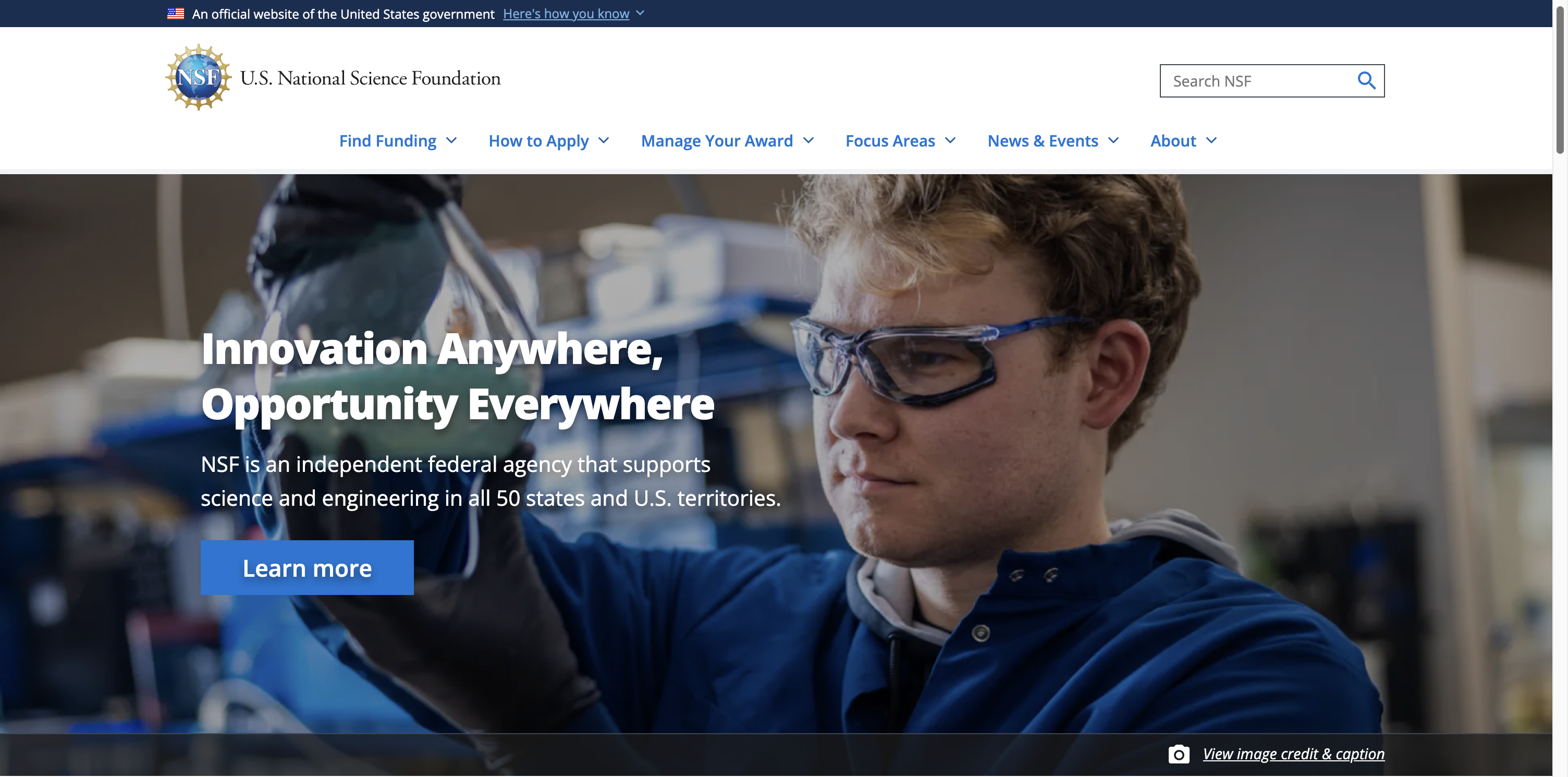Open the News & Events chevron
1568x777 pixels.
1113,141
